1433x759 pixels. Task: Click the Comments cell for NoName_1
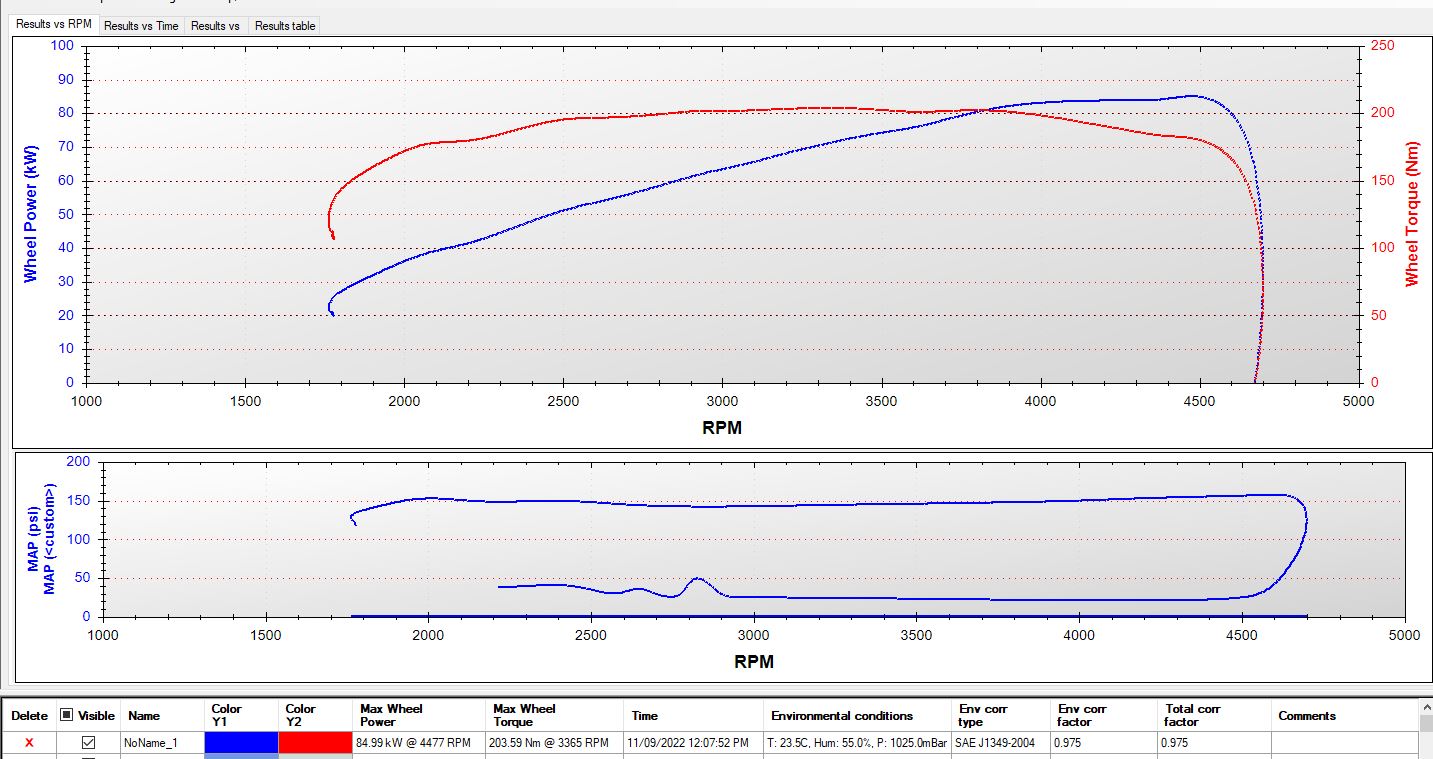[1344, 743]
